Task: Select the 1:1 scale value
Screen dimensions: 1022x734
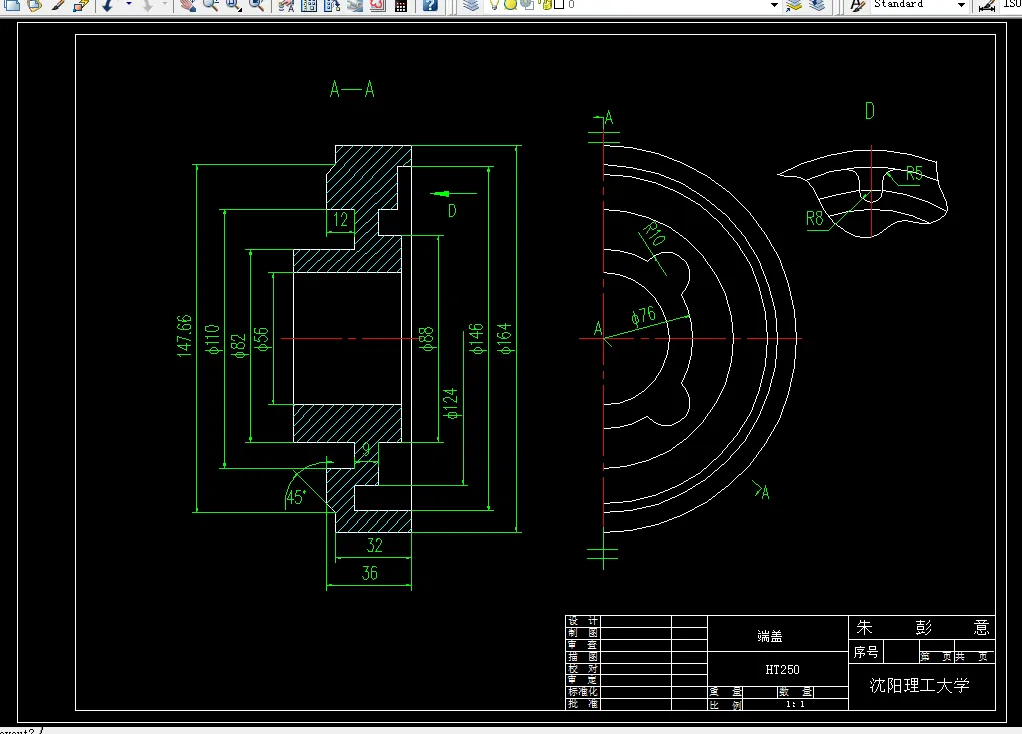Action: tap(795, 705)
